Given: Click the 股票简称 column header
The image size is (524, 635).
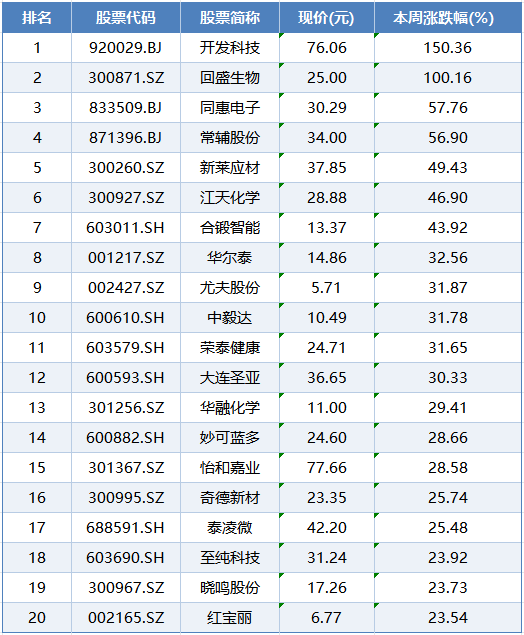Looking at the screenshot, I should coord(230,17).
